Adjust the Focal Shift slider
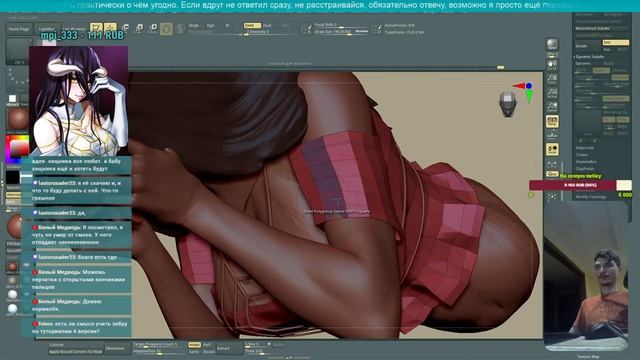Screen dimensions: 640x360 [340, 25]
